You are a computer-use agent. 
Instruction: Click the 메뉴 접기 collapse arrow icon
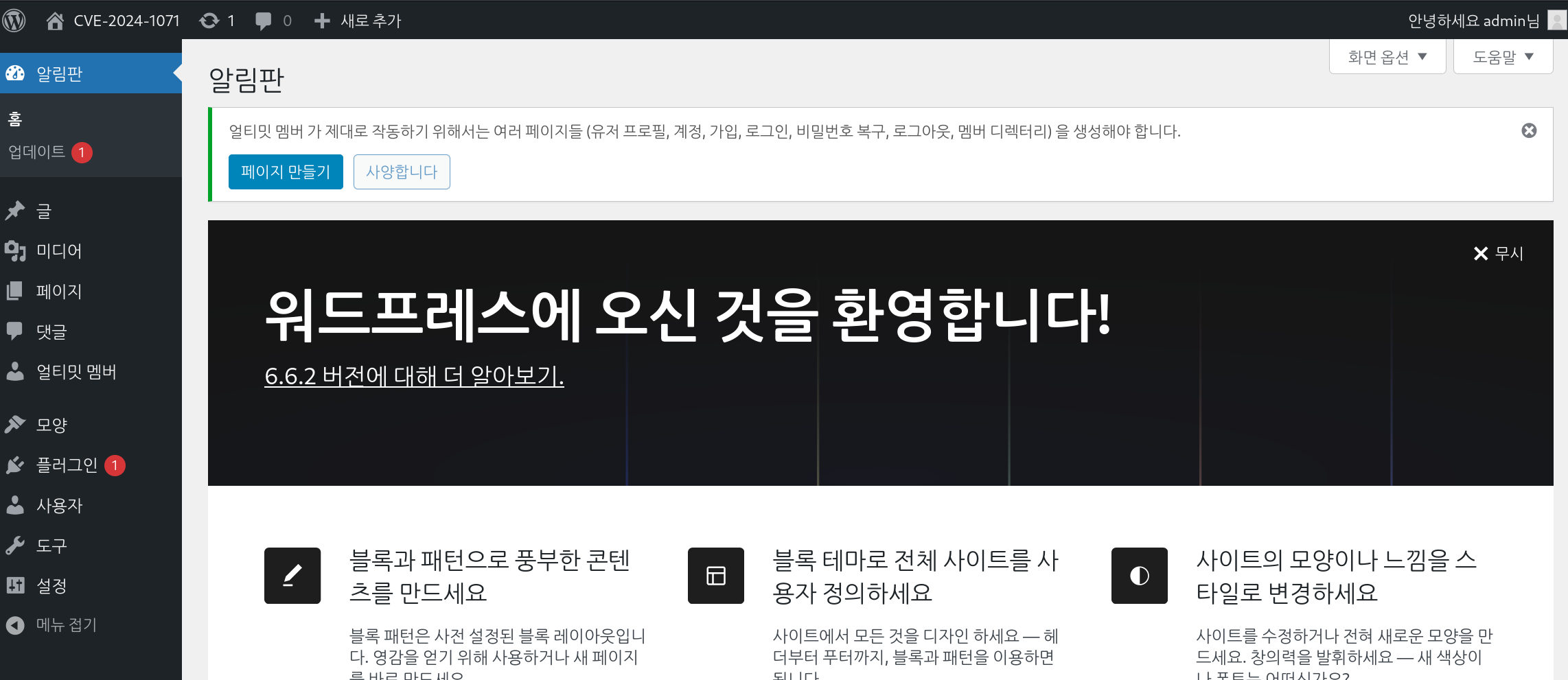click(x=15, y=625)
